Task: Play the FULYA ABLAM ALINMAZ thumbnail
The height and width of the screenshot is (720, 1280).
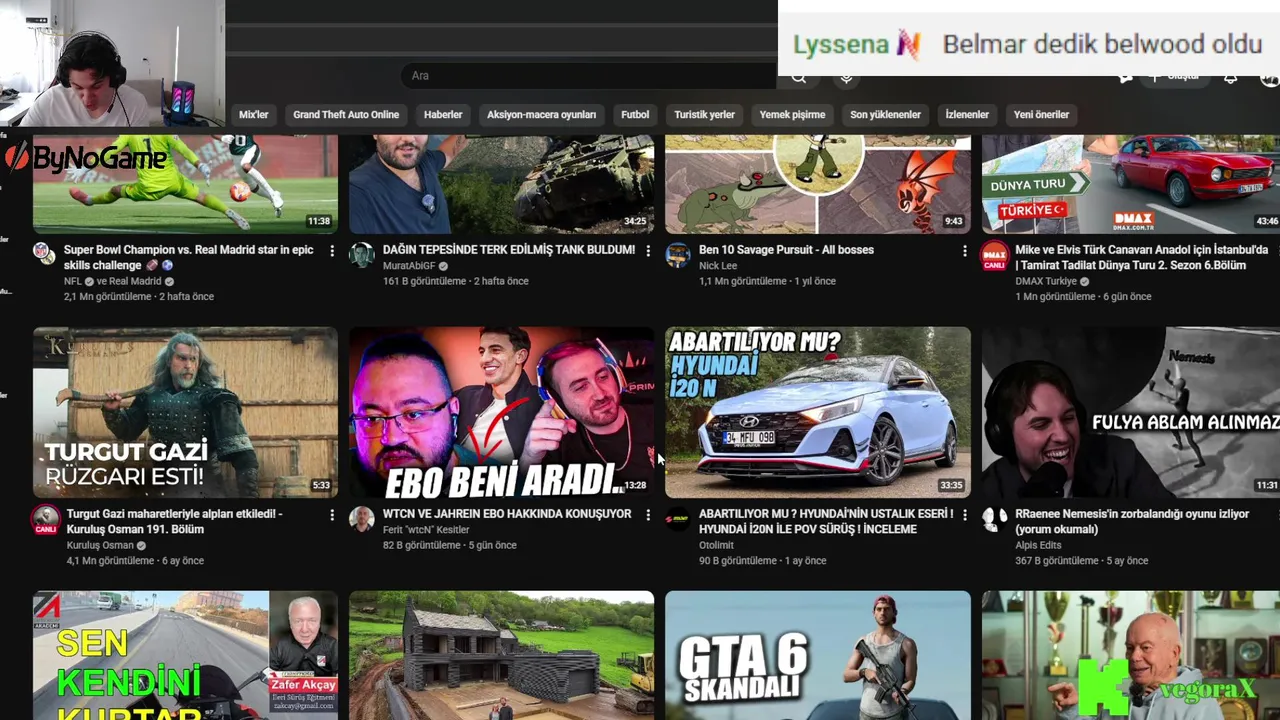Action: [1131, 412]
